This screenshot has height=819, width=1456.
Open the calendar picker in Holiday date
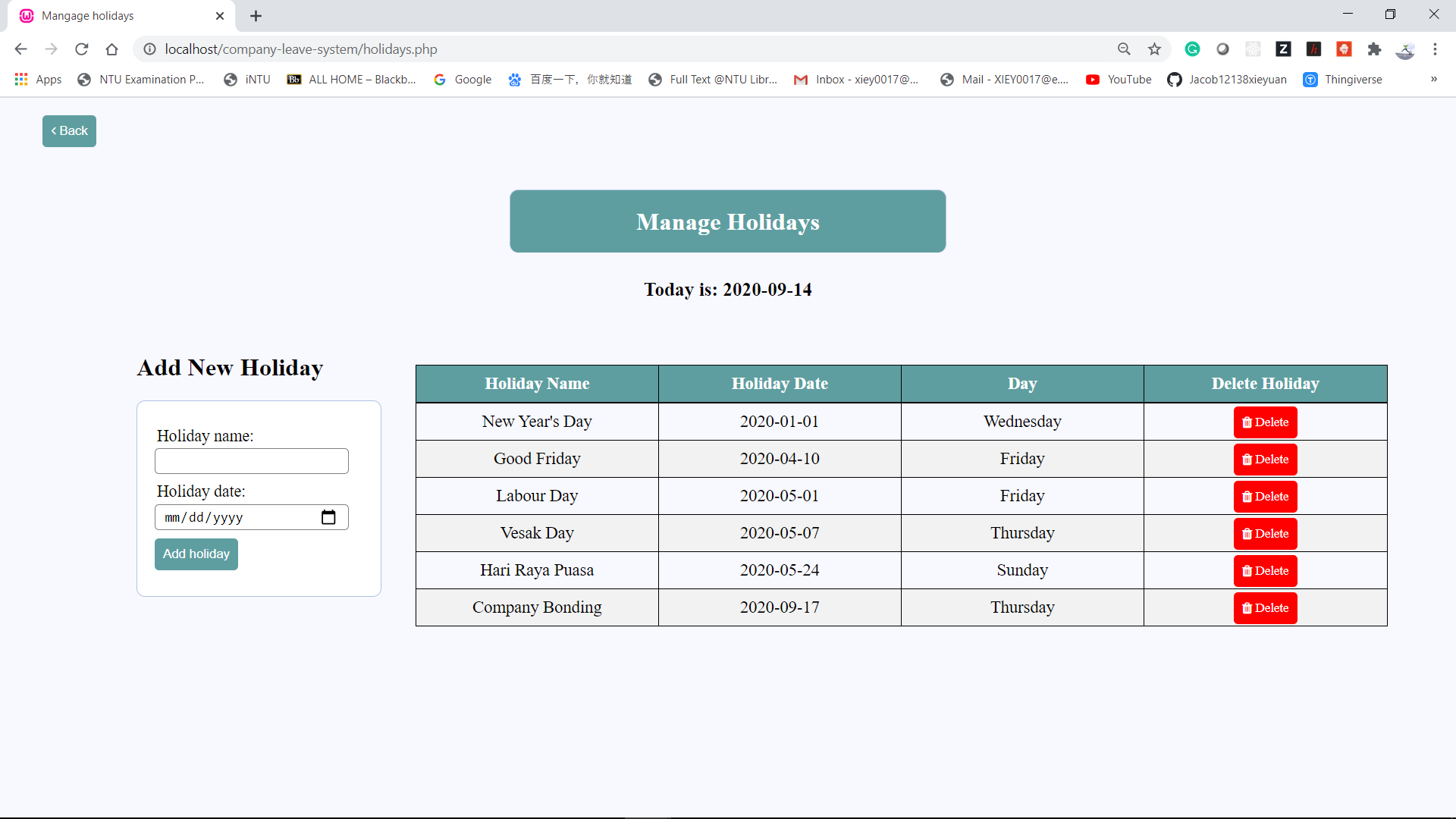click(328, 517)
